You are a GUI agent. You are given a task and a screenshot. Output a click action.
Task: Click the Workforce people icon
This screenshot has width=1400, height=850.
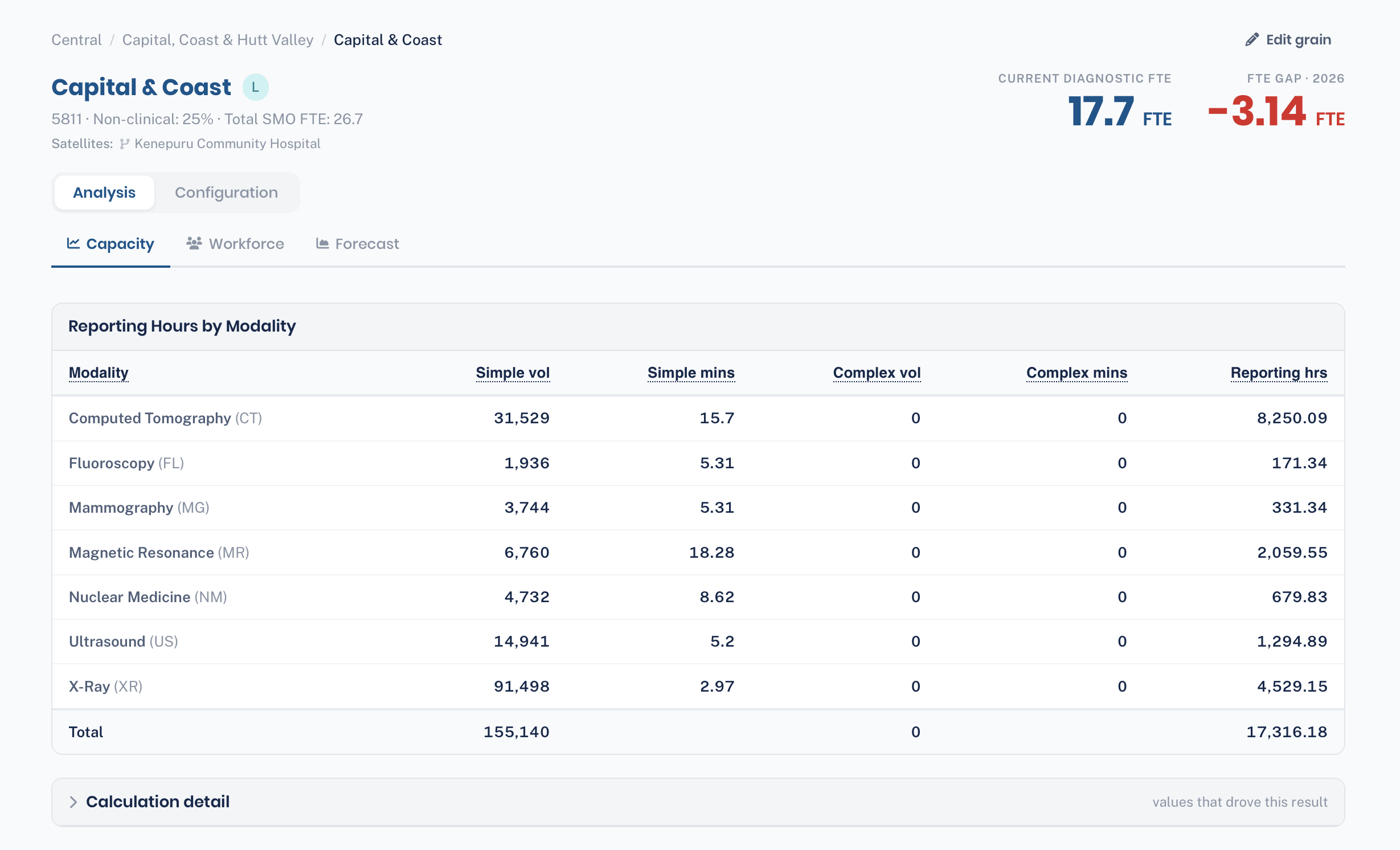[194, 243]
